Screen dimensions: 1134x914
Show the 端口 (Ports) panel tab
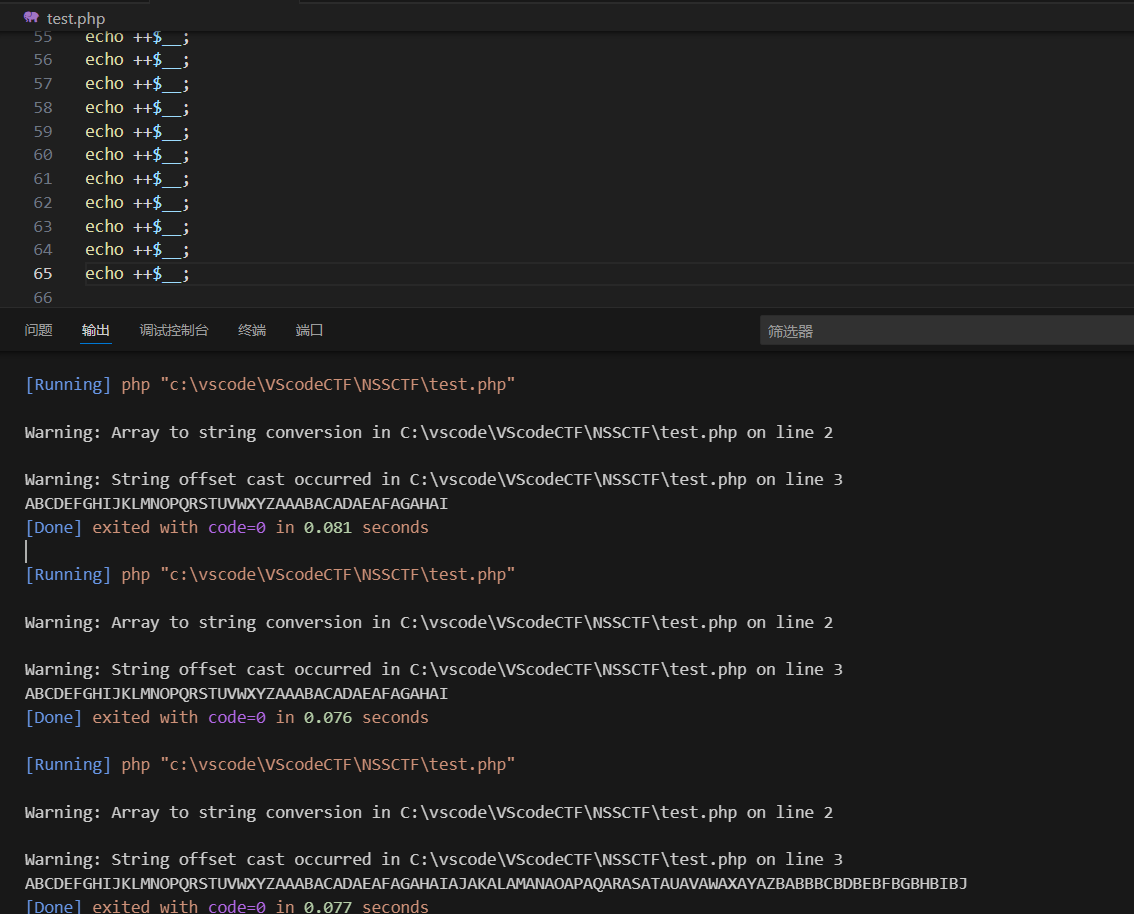coord(310,330)
